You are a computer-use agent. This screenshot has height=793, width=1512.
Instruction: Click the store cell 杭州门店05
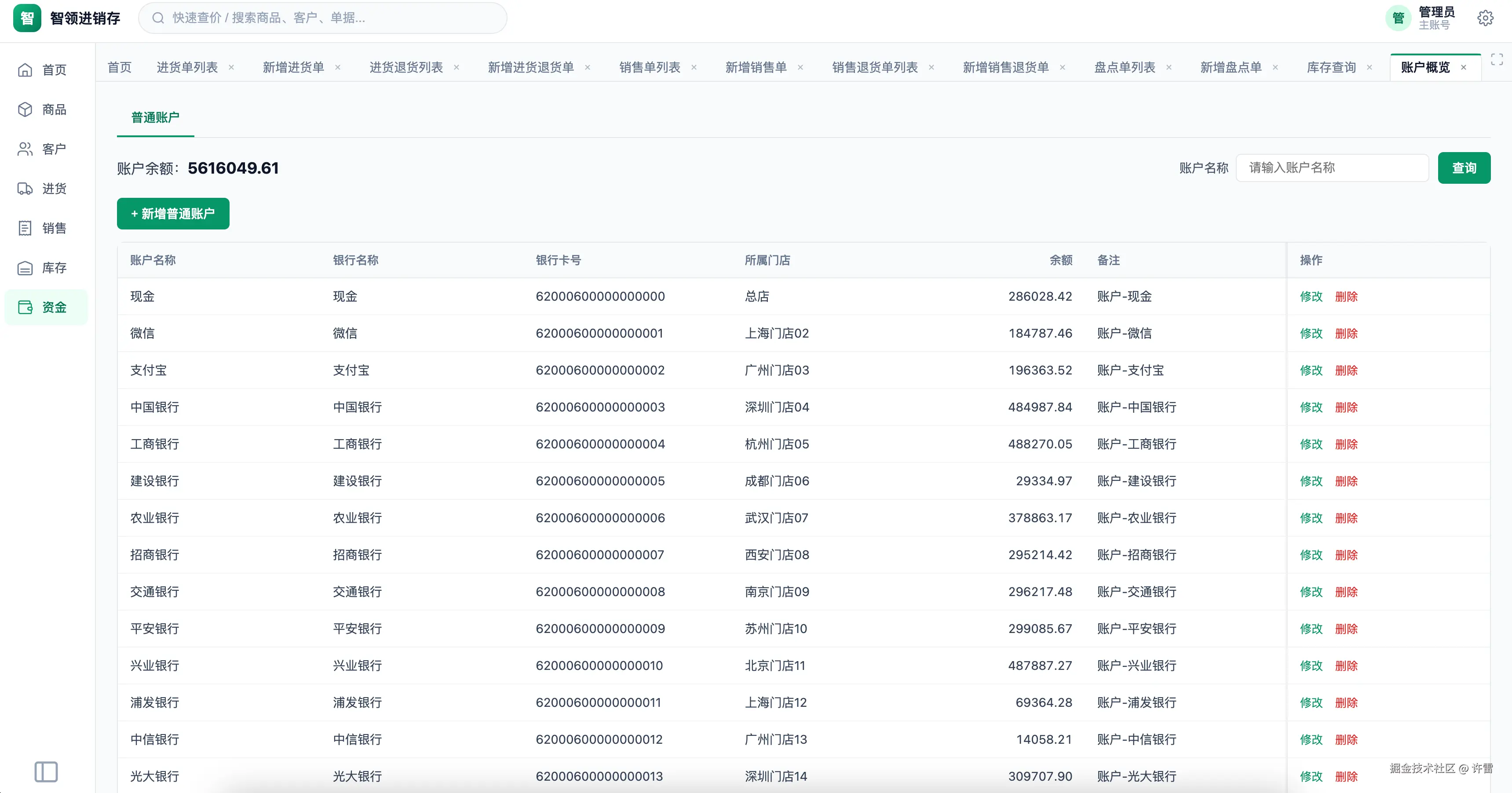pos(777,444)
